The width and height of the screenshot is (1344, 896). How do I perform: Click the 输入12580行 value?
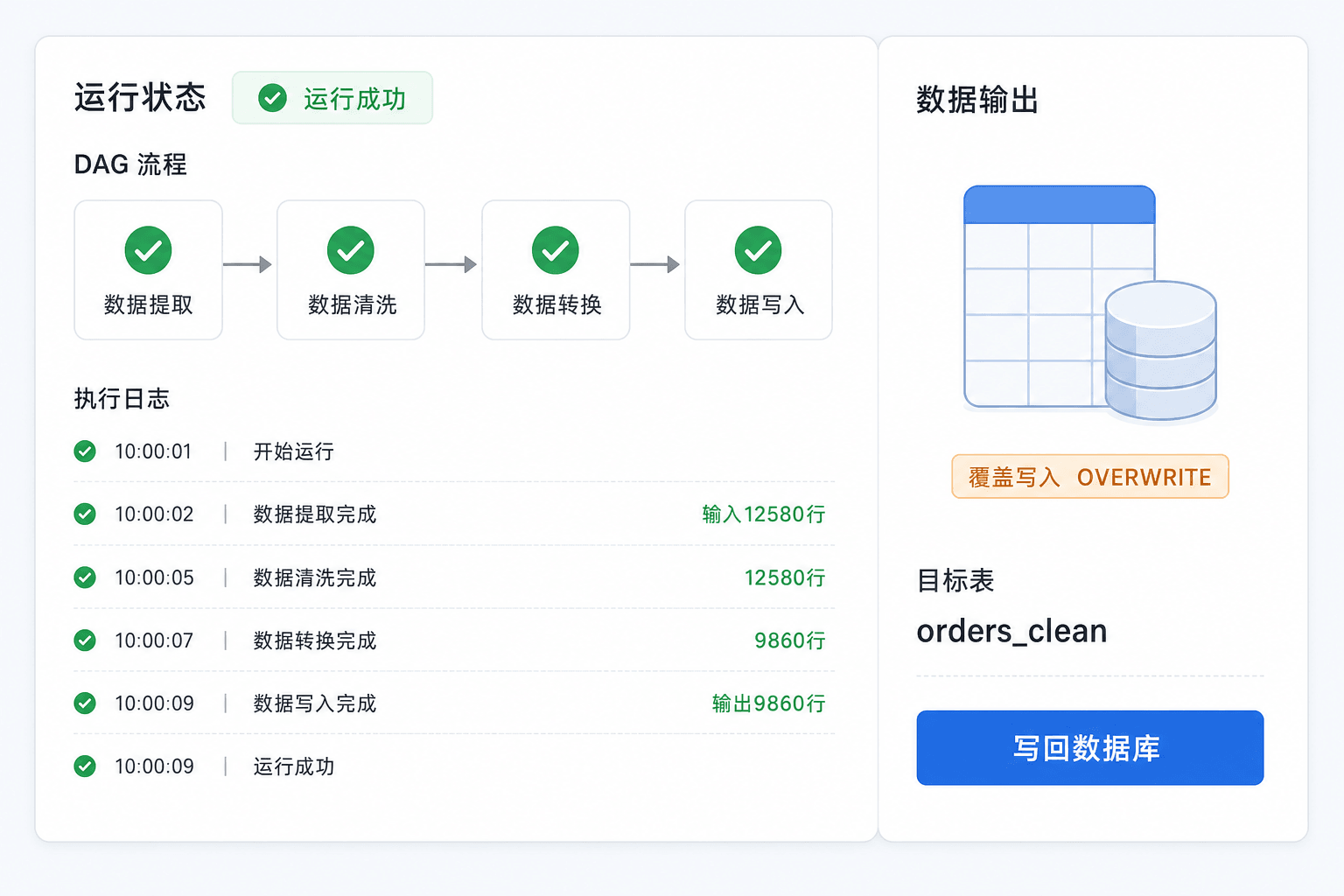coord(764,514)
